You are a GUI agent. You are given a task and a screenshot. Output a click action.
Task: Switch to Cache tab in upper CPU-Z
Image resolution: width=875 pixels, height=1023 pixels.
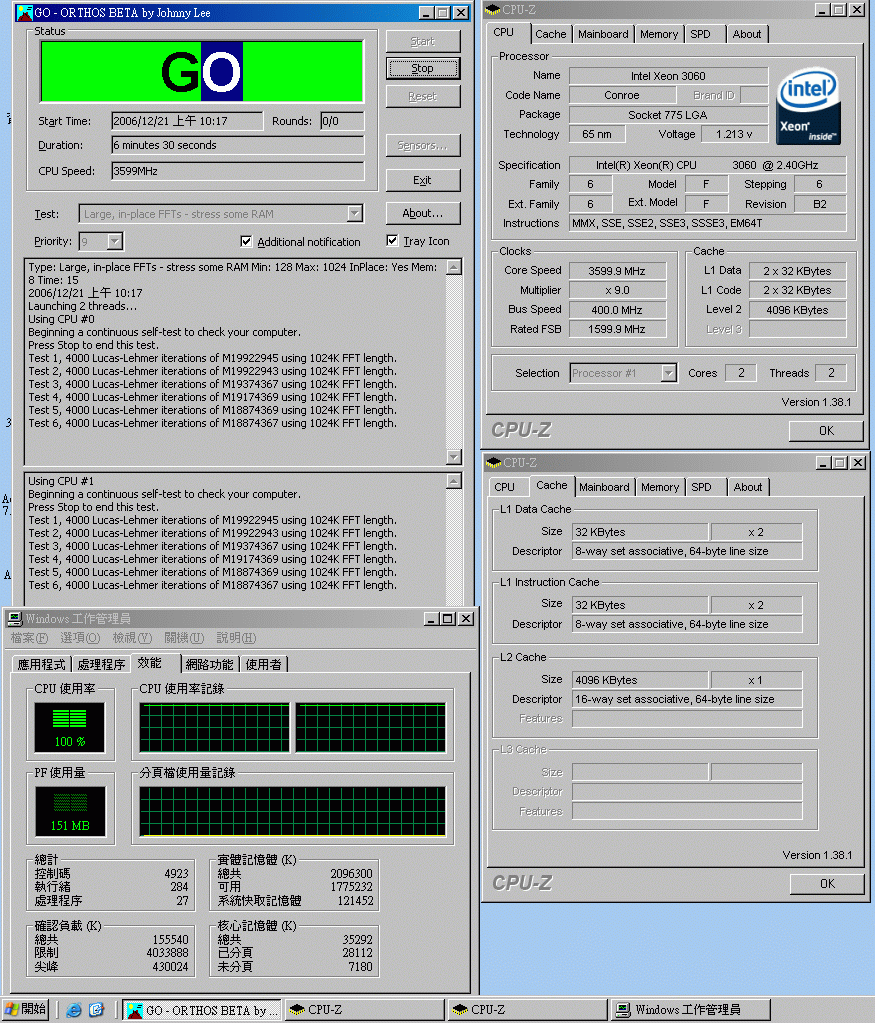pyautogui.click(x=551, y=34)
